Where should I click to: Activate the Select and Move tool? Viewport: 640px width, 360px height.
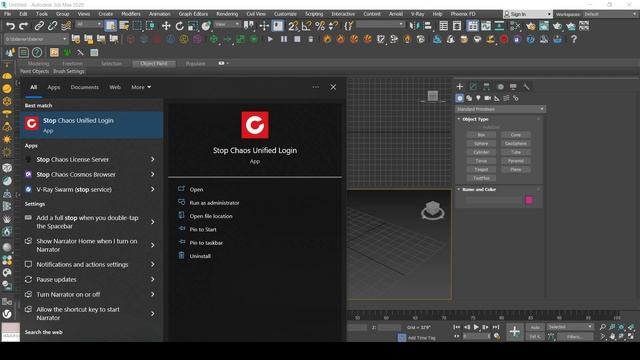166,26
